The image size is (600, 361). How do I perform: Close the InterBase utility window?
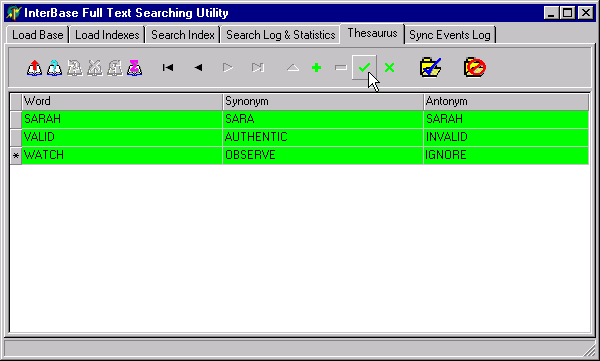pos(586,13)
